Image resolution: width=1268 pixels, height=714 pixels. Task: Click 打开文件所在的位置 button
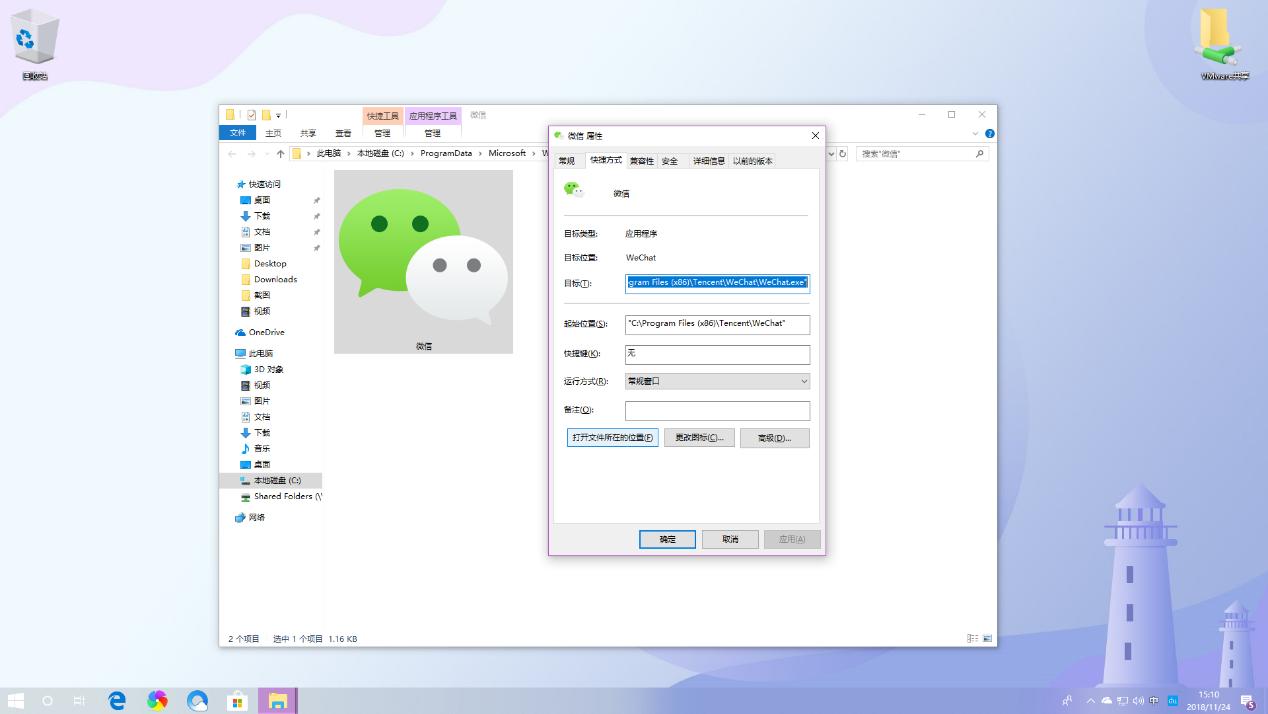tap(613, 438)
